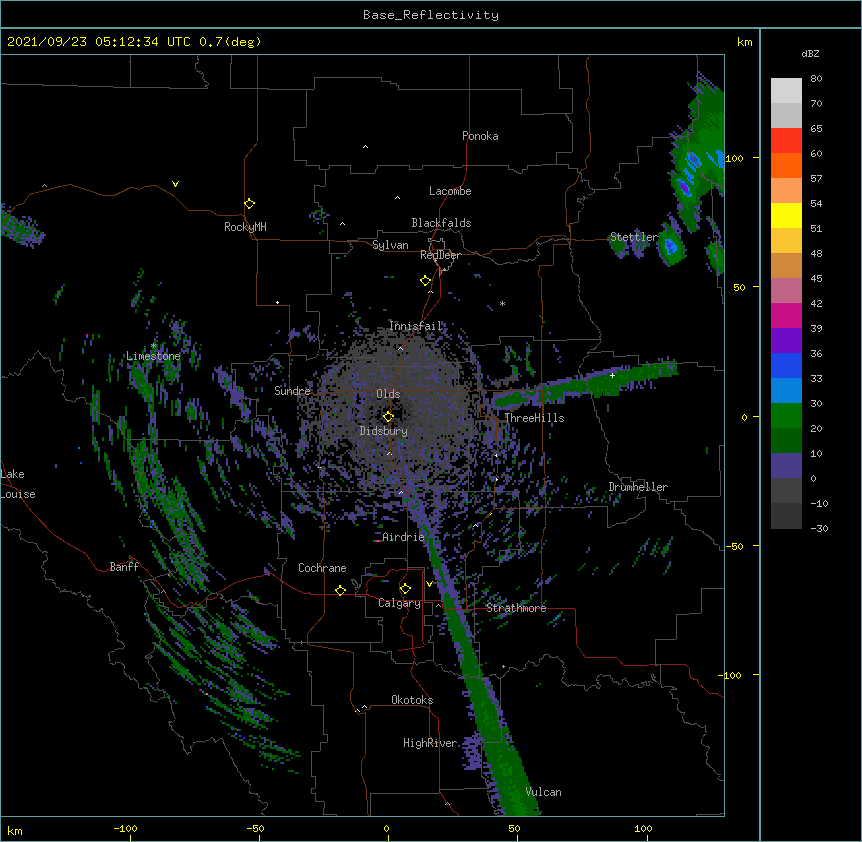The image size is (862, 842).
Task: Click the 80 value on the dBZ scale
Action: tap(816, 79)
